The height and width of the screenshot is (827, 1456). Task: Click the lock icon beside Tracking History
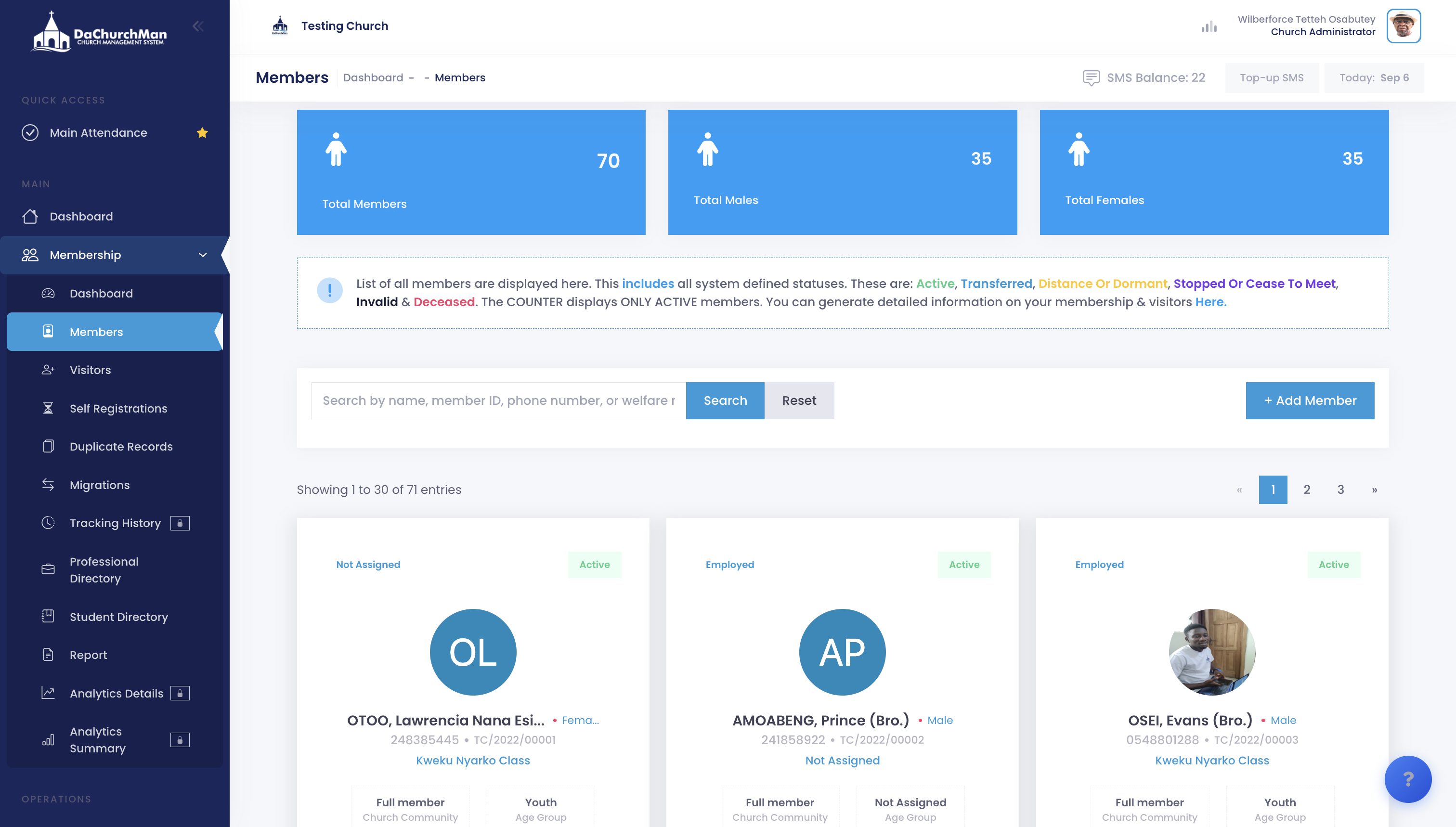coord(180,523)
